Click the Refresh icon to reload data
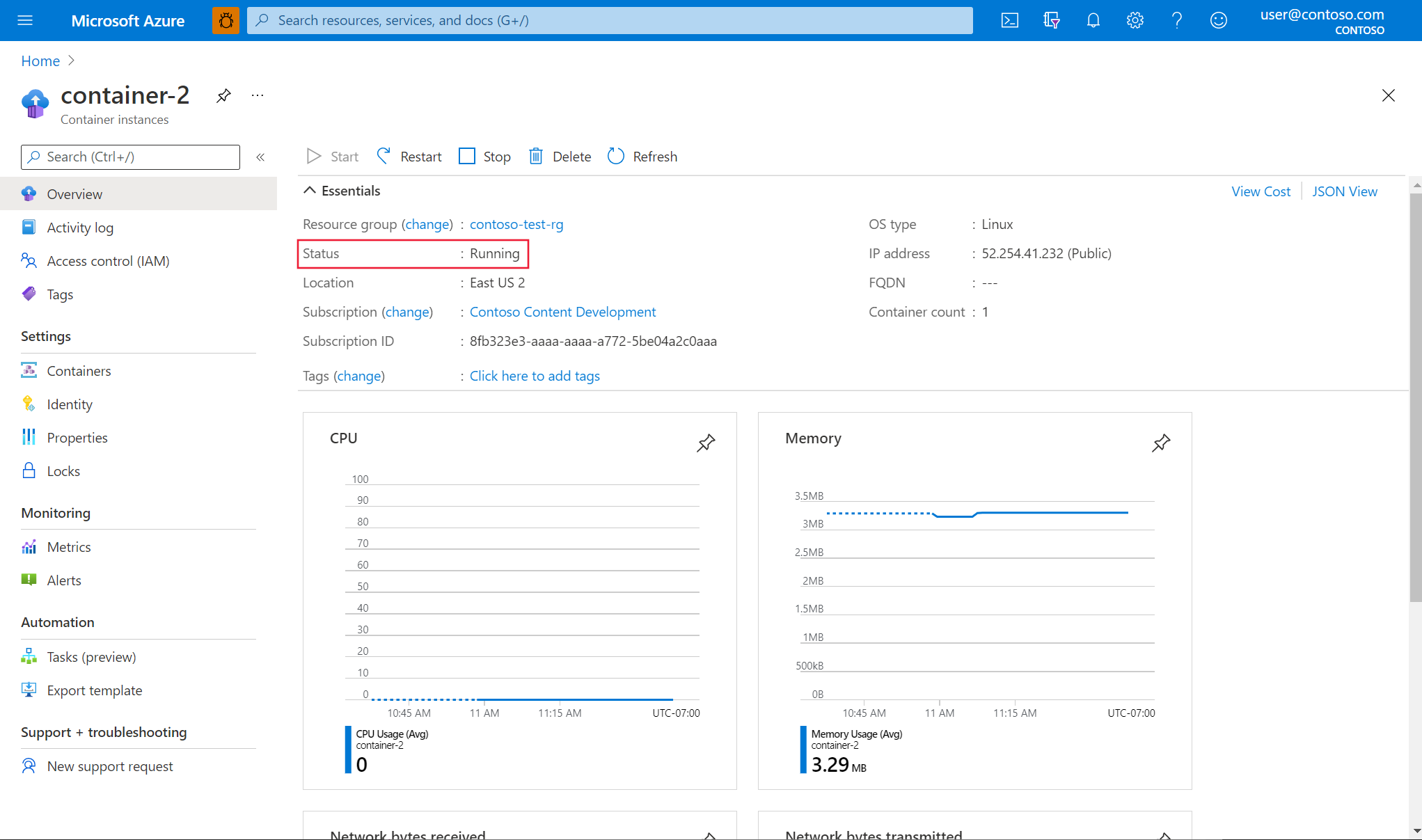This screenshot has height=840, width=1422. 616,155
